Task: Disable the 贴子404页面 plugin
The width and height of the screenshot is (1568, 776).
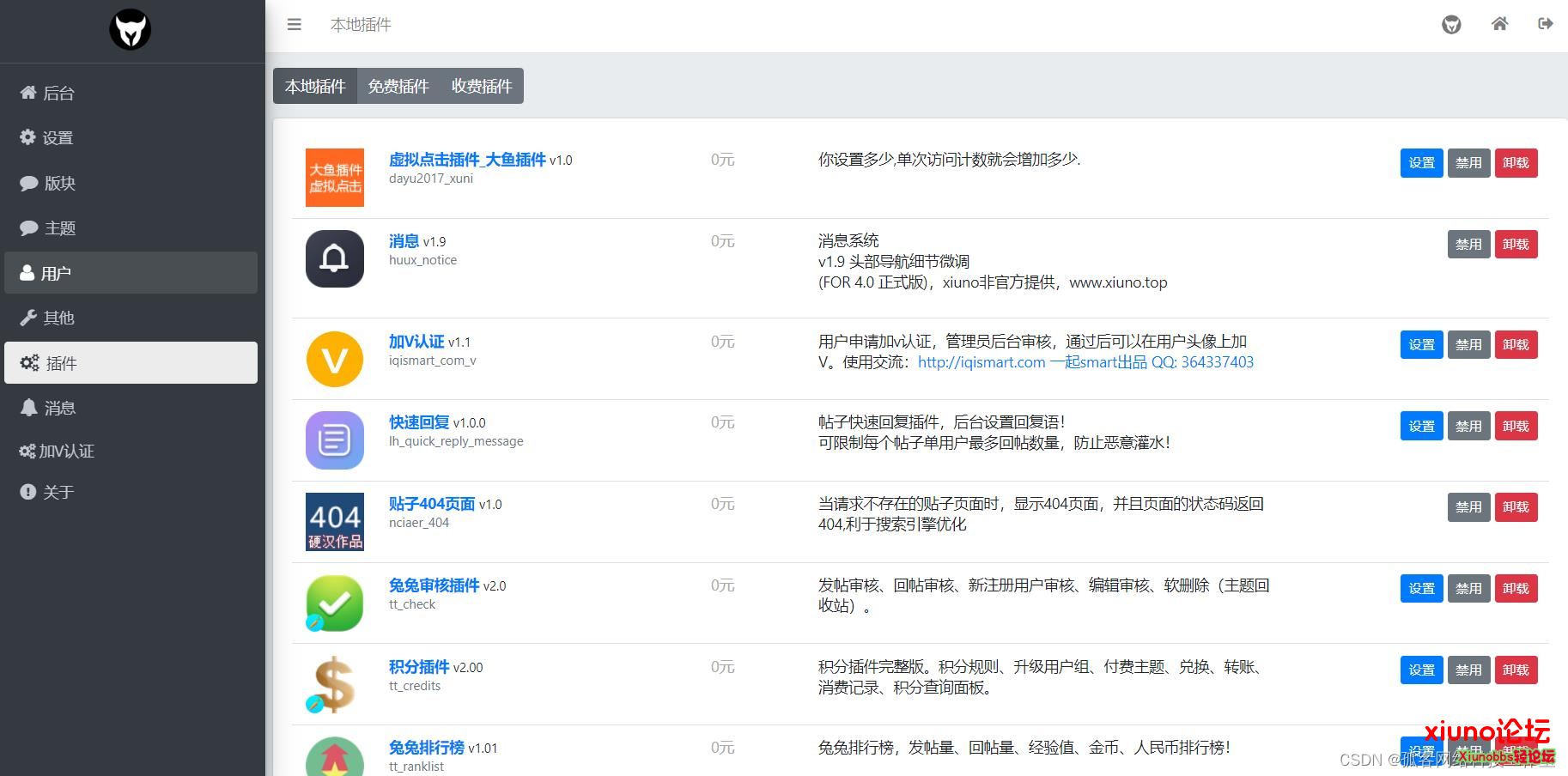Action: click(x=1468, y=507)
